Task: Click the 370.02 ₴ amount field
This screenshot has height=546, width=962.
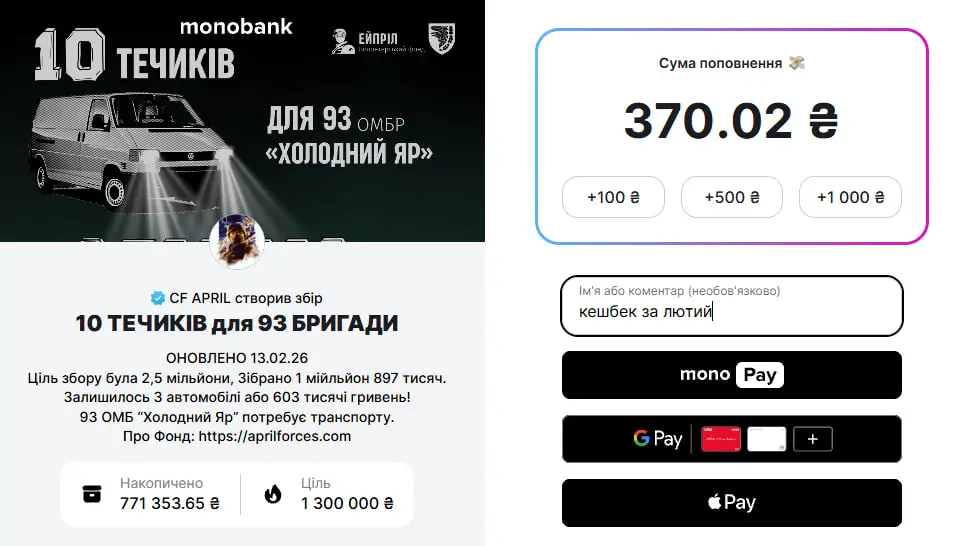Action: (731, 121)
